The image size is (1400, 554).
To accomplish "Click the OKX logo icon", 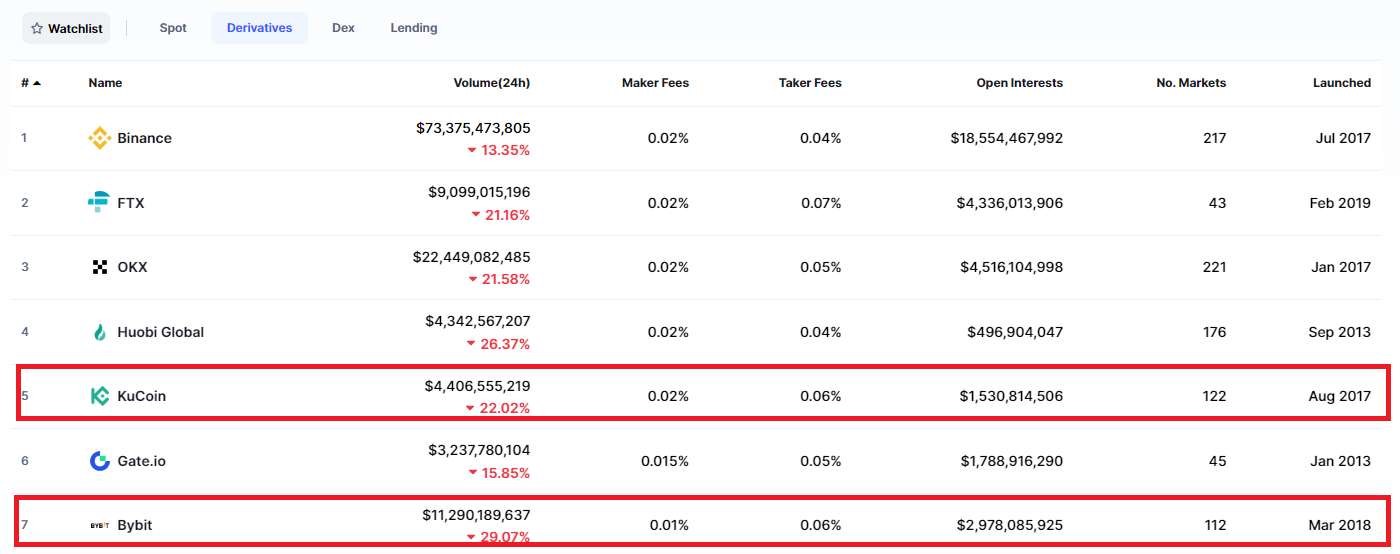I will tap(99, 267).
